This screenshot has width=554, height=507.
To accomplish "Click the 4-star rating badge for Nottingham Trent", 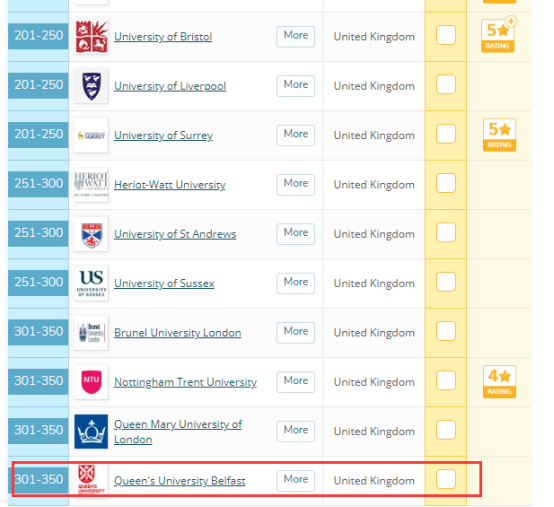I will point(499,382).
